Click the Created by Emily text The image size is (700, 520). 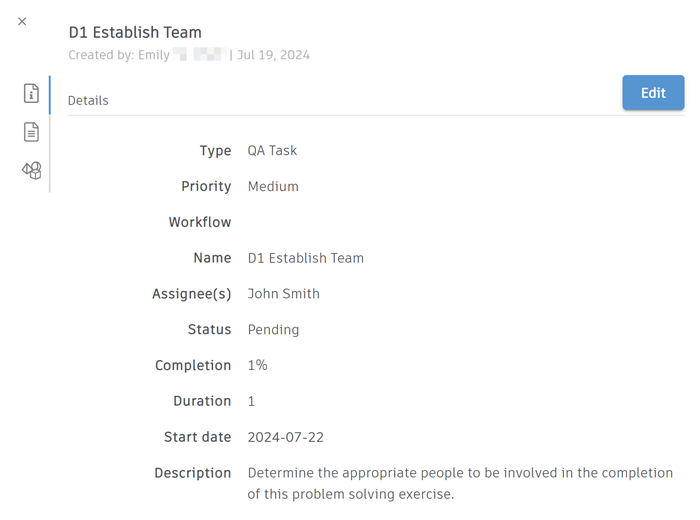click(x=119, y=55)
